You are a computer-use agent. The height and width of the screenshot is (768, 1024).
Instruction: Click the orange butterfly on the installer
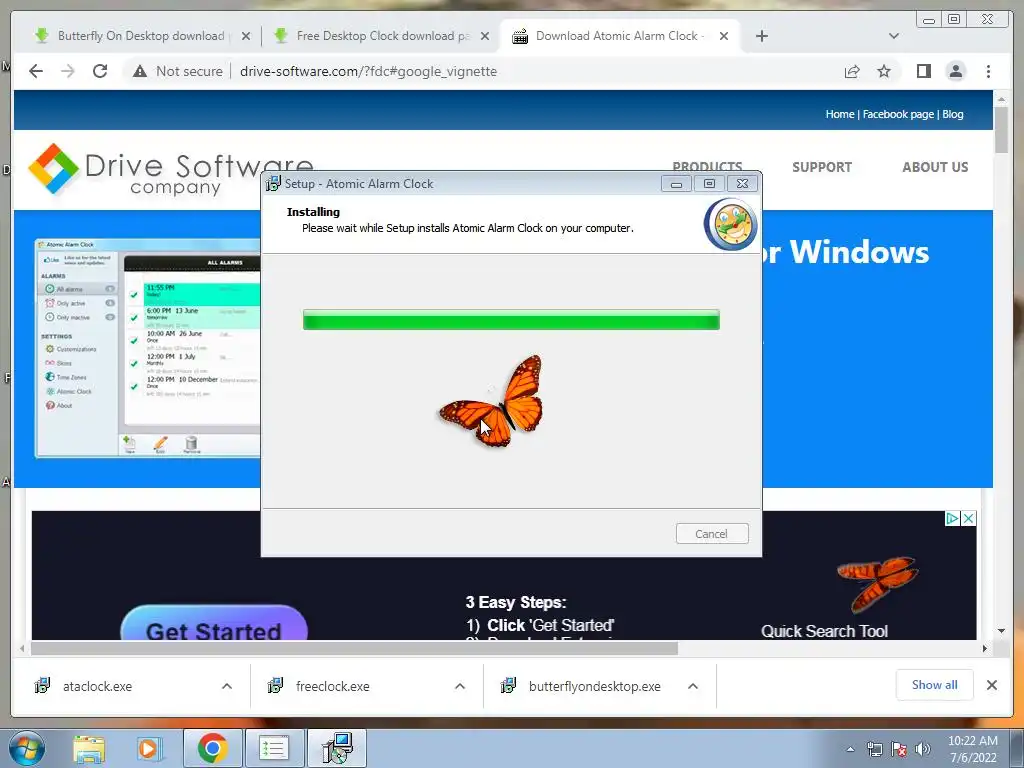[492, 402]
